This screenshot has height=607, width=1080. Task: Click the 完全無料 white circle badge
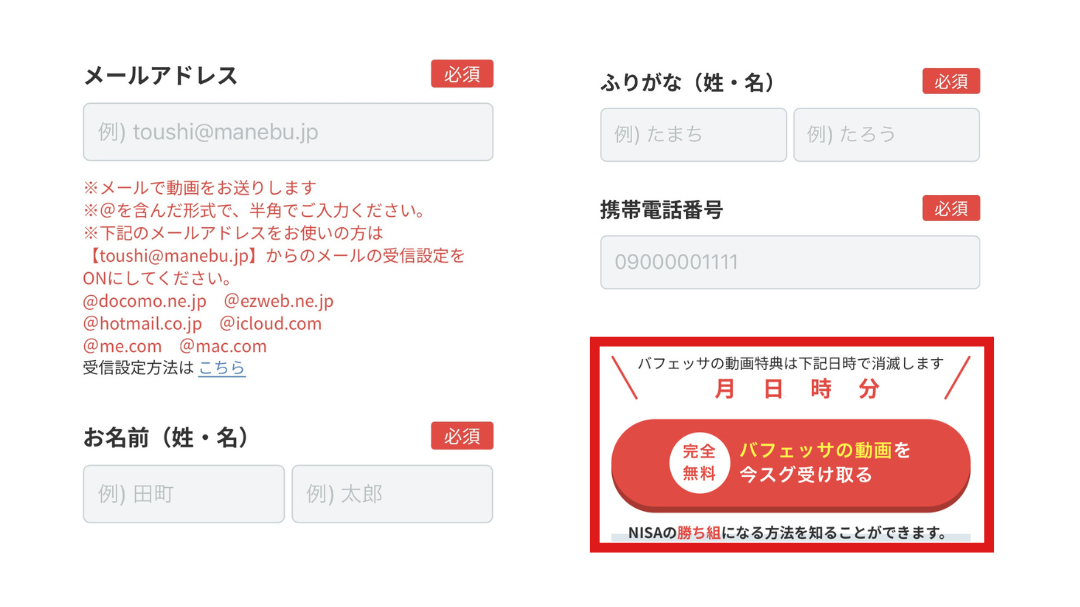[699, 462]
